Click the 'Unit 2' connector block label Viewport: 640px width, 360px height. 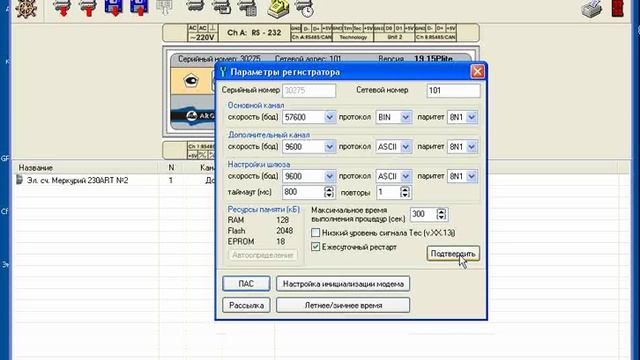394,37
